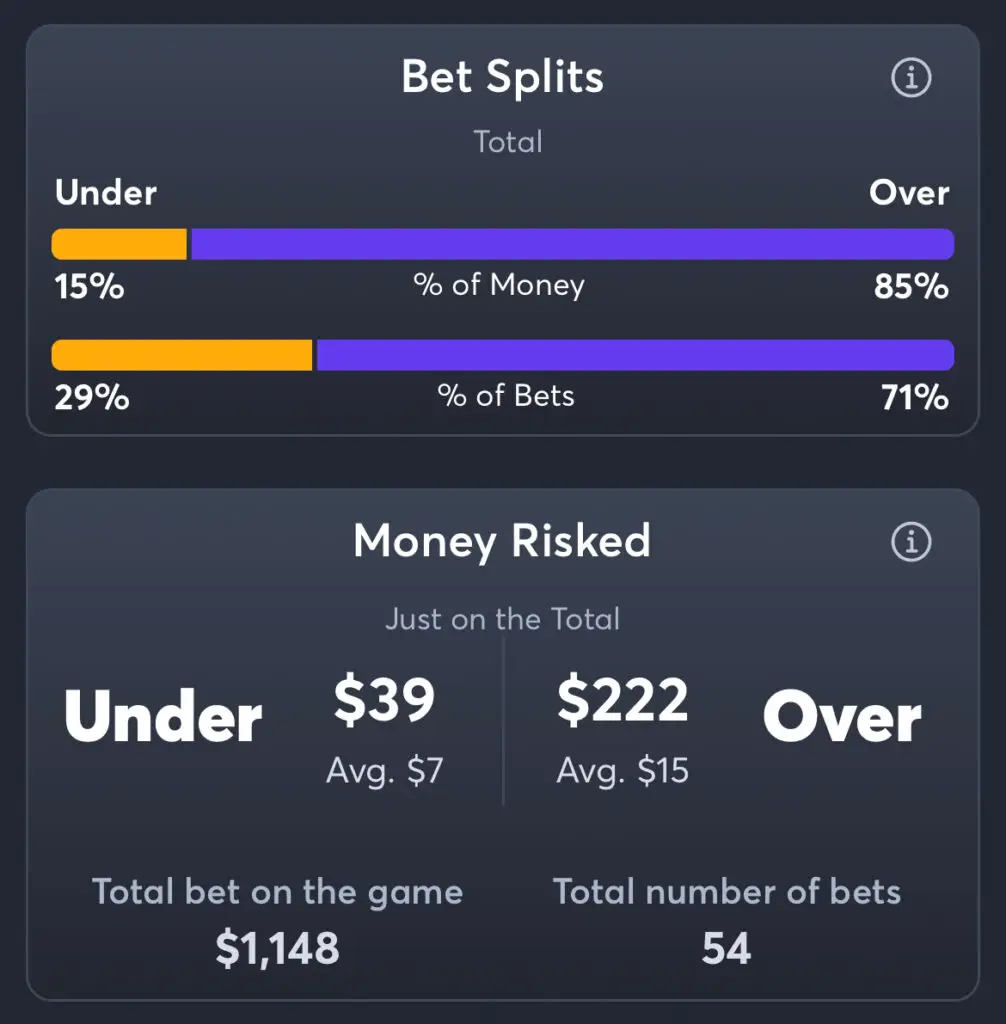Click the Total subtitle under Bet Splits
This screenshot has width=1006, height=1024.
(508, 142)
